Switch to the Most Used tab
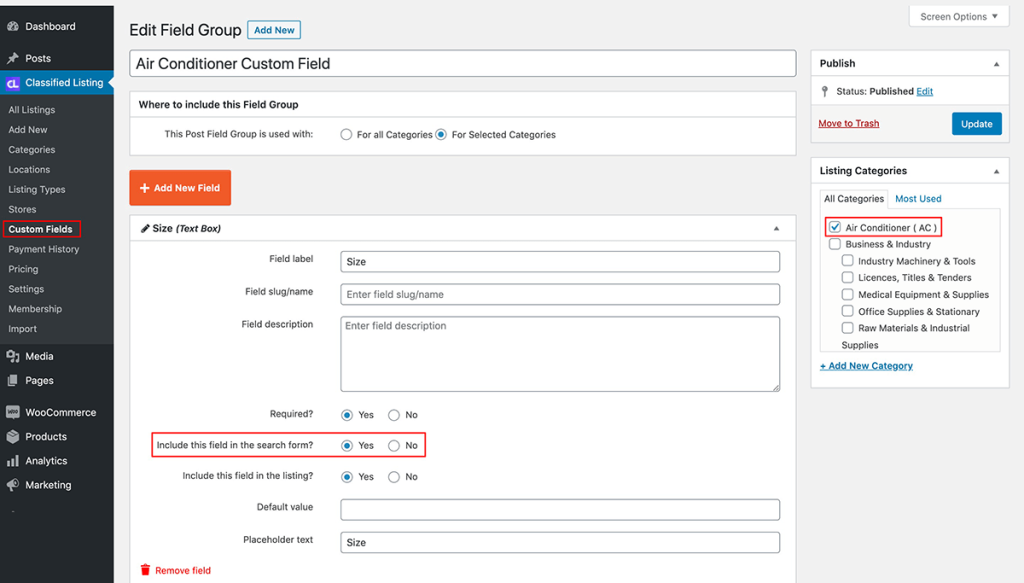This screenshot has width=1024, height=583. coord(918,198)
